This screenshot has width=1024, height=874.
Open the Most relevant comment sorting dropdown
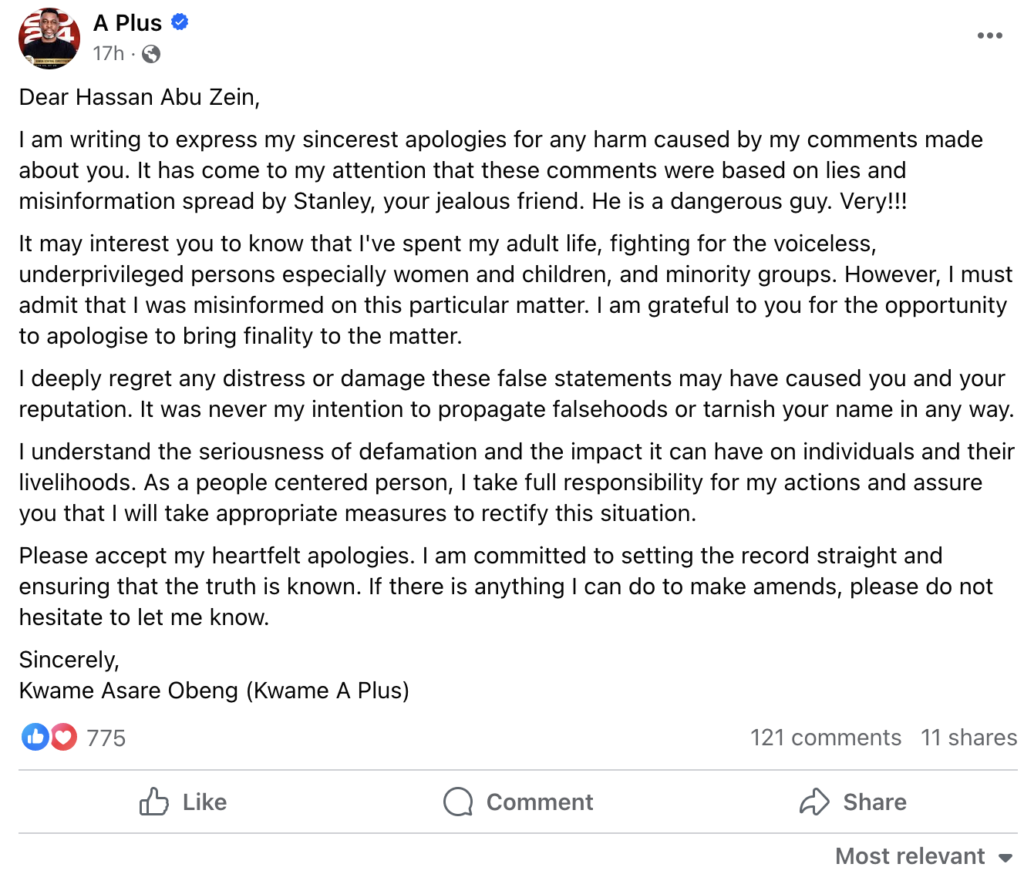910,856
